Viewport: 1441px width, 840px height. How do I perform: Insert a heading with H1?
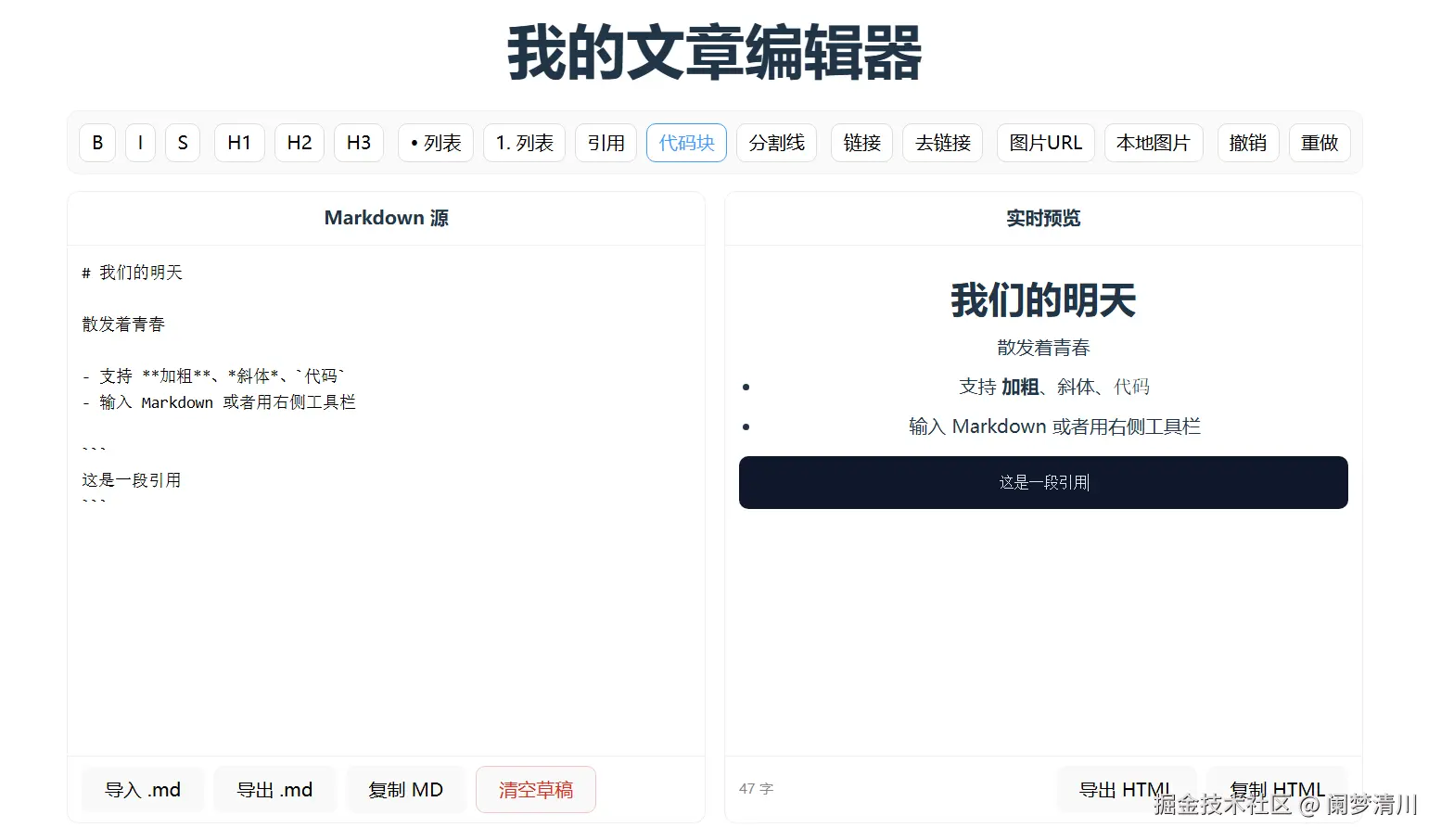point(239,143)
